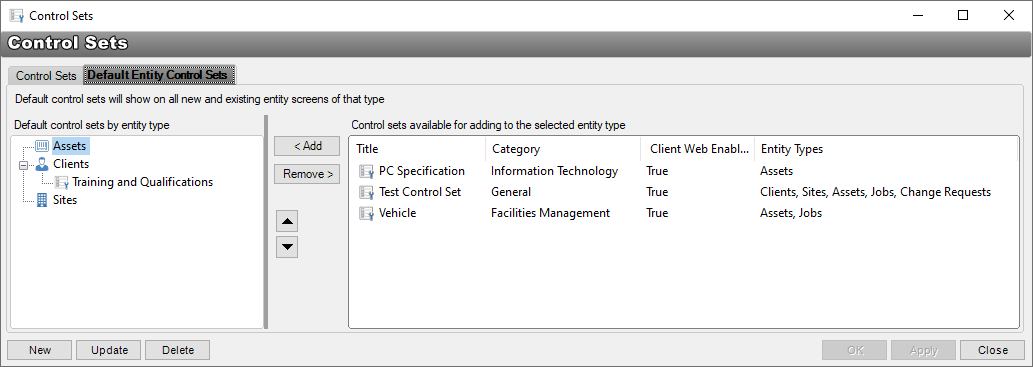1033x367 pixels.
Task: Click the New button
Action: pyautogui.click(x=40, y=350)
